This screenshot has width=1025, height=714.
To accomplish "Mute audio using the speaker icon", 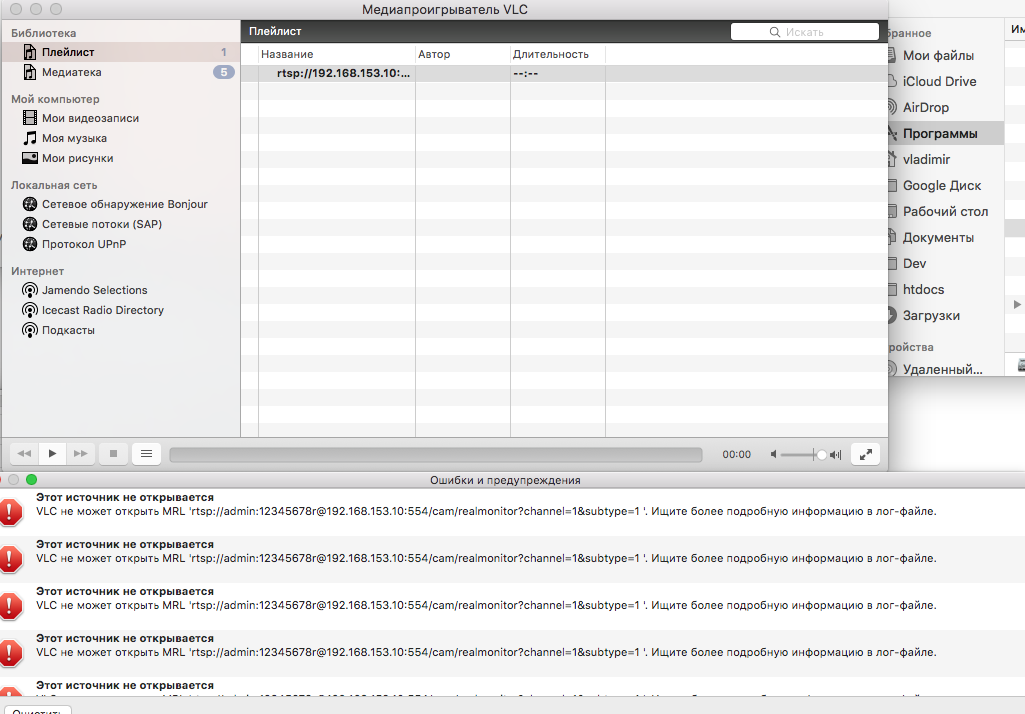I will tap(774, 455).
